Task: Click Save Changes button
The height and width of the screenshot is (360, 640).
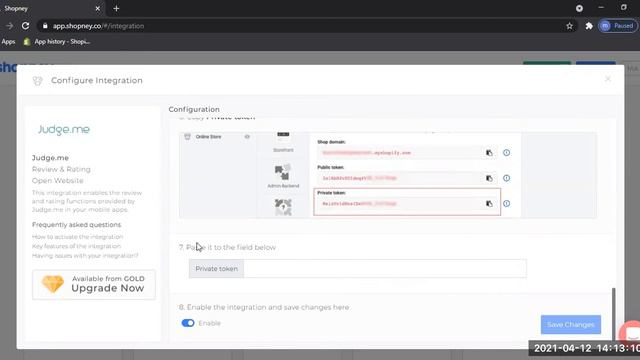Action: 571,324
